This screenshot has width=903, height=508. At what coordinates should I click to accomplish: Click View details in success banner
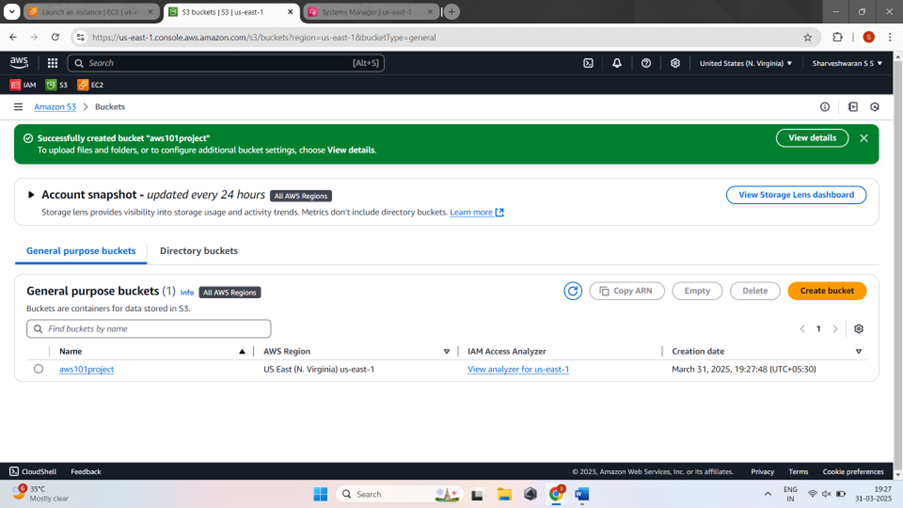(x=812, y=138)
